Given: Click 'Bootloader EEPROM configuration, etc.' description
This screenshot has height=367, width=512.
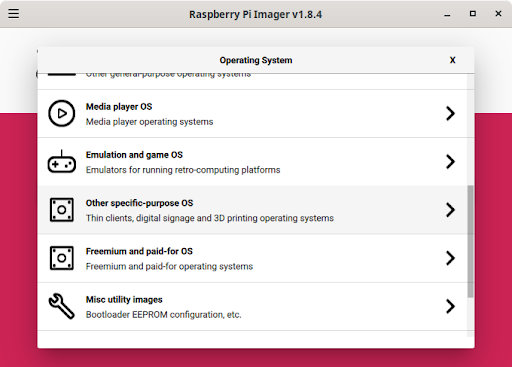Looking at the screenshot, I should [163, 315].
